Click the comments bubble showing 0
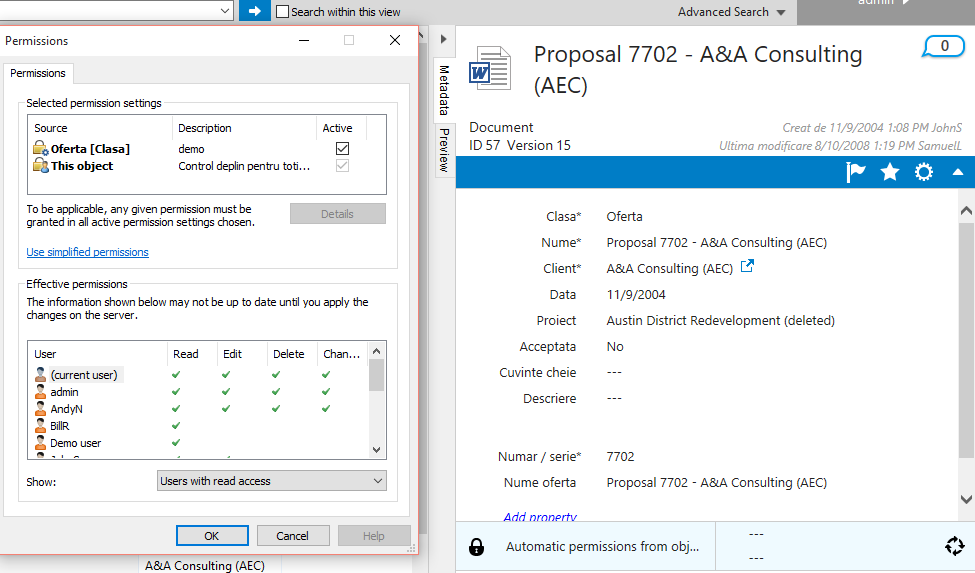Image resolution: width=975 pixels, height=573 pixels. 944,46
